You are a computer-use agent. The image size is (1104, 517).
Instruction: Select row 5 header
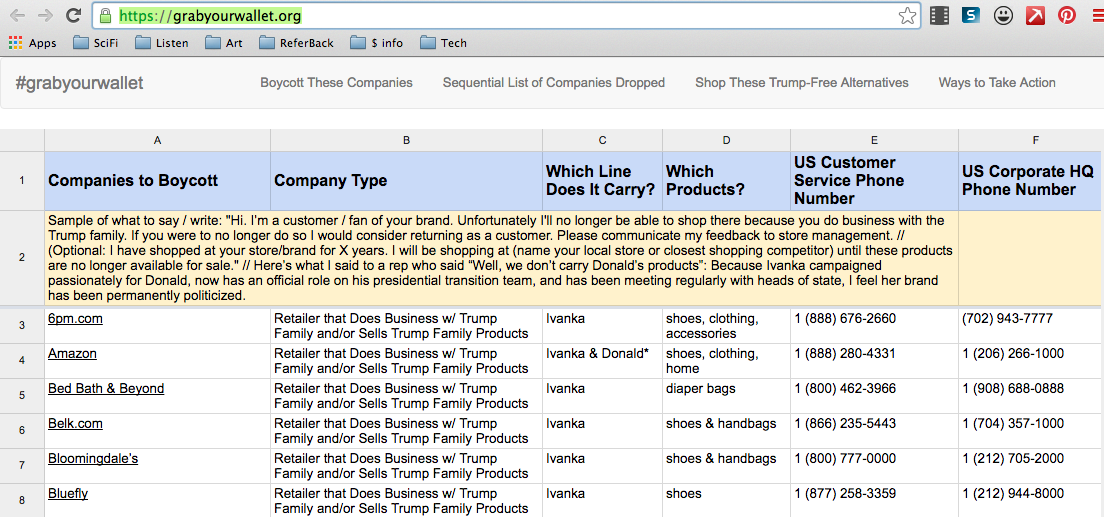(22, 396)
